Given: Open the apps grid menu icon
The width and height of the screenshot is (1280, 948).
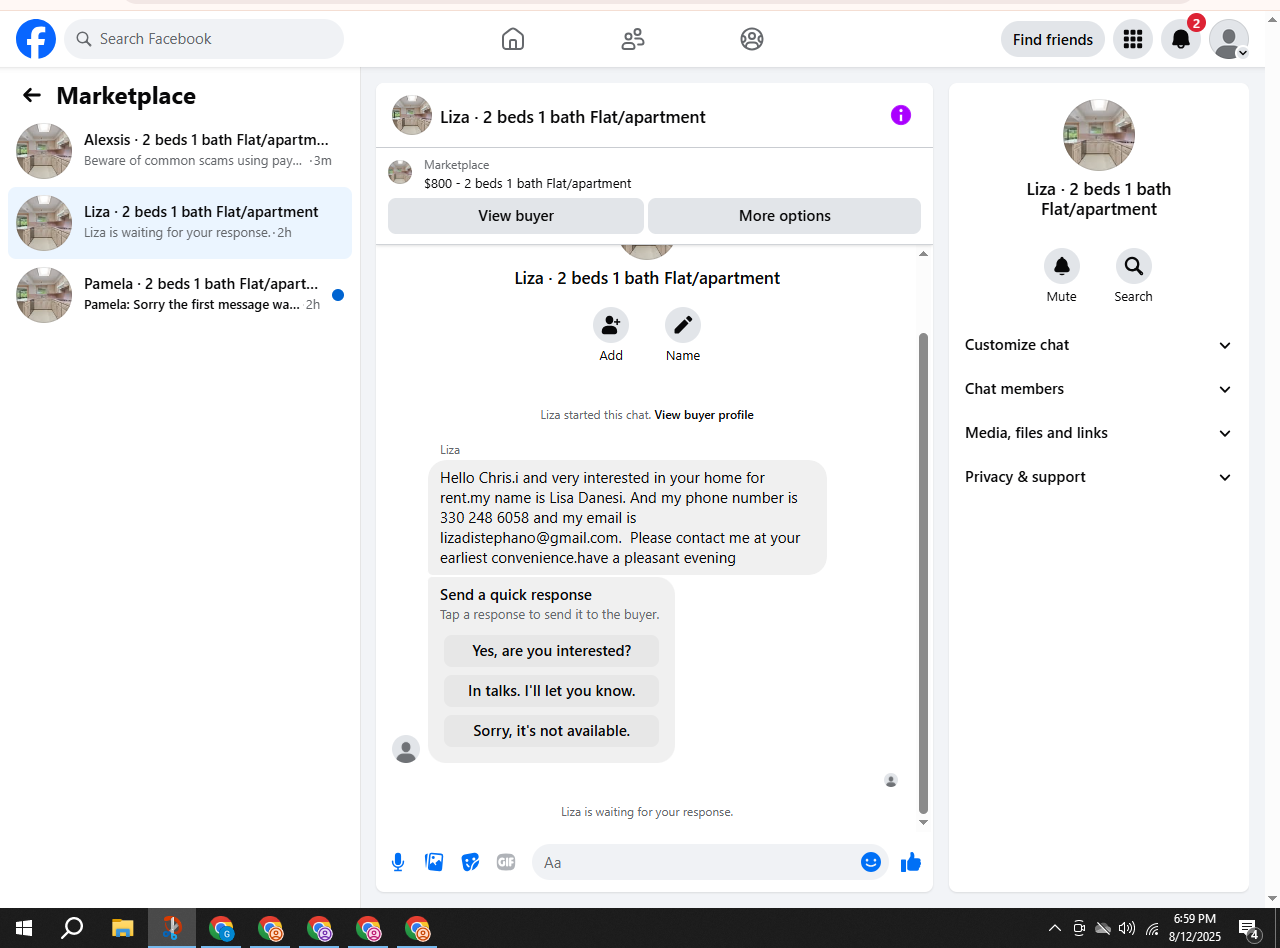Looking at the screenshot, I should [1133, 39].
